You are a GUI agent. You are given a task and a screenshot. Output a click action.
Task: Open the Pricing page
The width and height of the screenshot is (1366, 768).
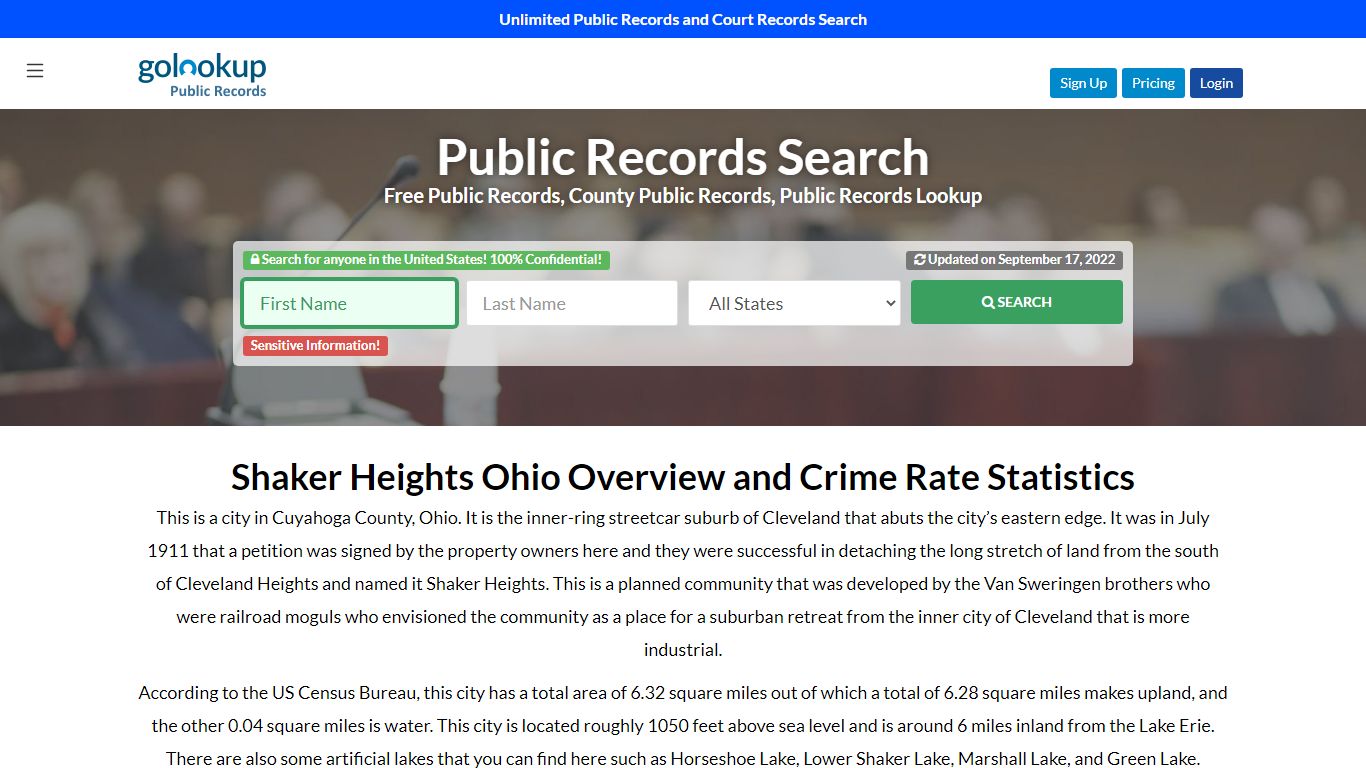[x=1153, y=83]
